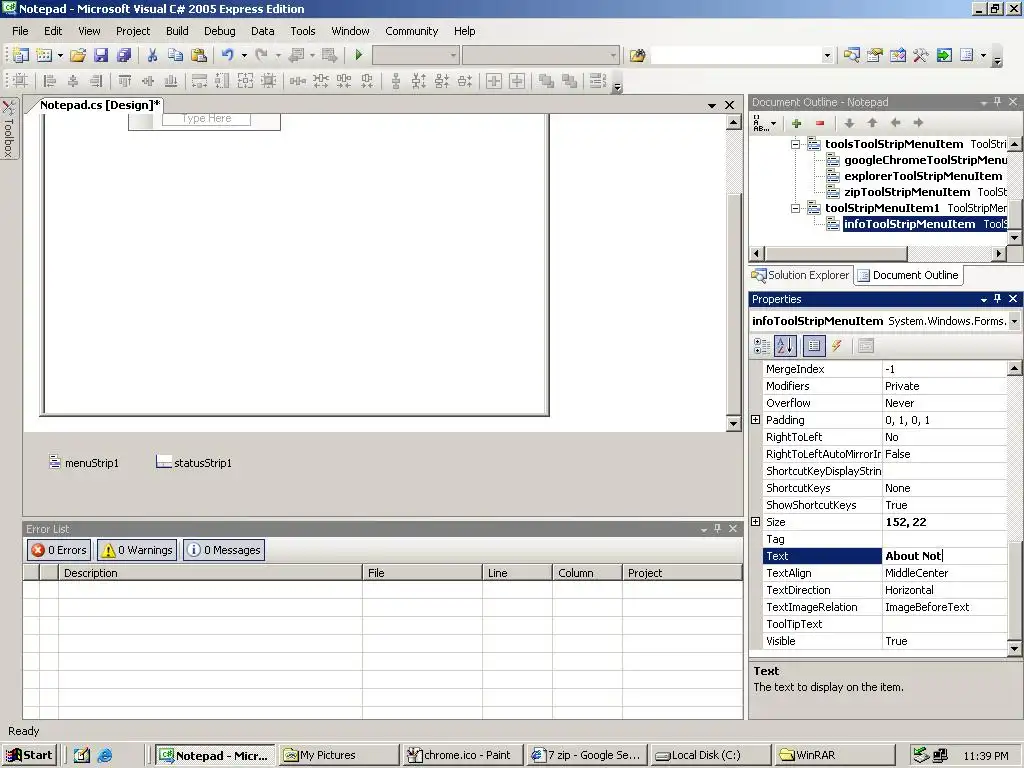Viewport: 1024px width, 768px height.
Task: Select zipToolStripMenuItem in Document Outline
Action: click(x=906, y=192)
